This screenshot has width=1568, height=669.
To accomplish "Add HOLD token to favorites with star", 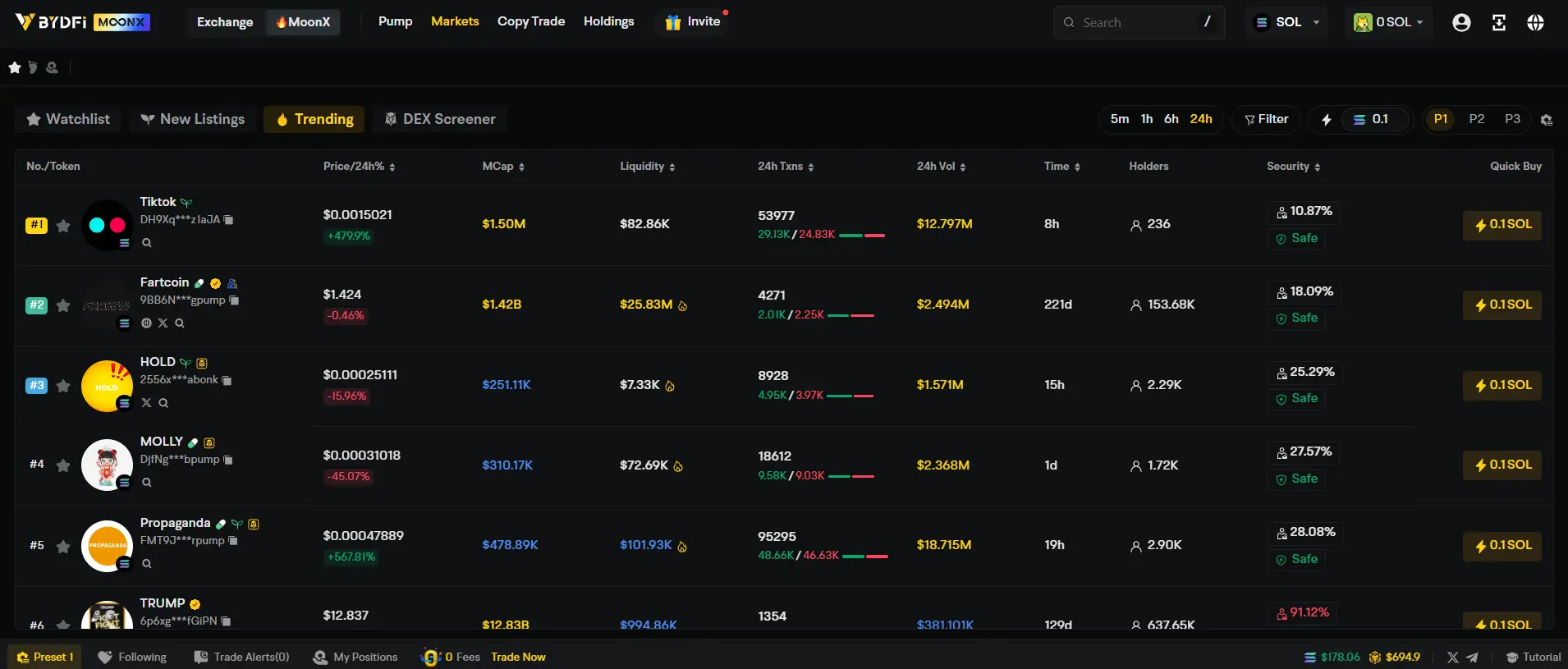I will point(63,386).
